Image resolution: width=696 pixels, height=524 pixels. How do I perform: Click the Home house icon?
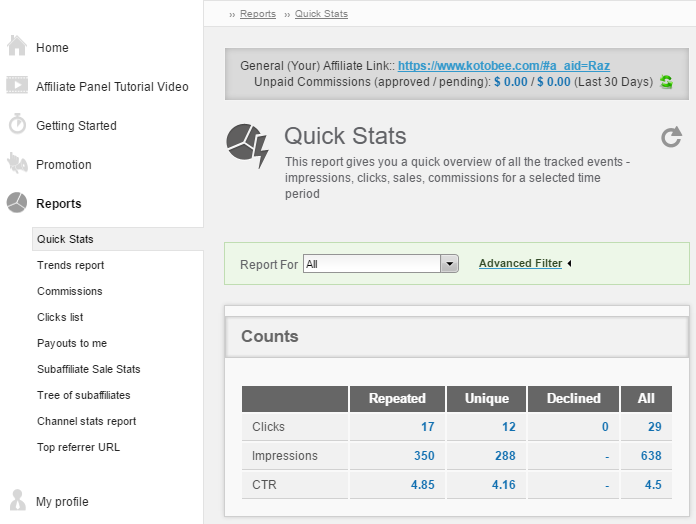point(17,47)
